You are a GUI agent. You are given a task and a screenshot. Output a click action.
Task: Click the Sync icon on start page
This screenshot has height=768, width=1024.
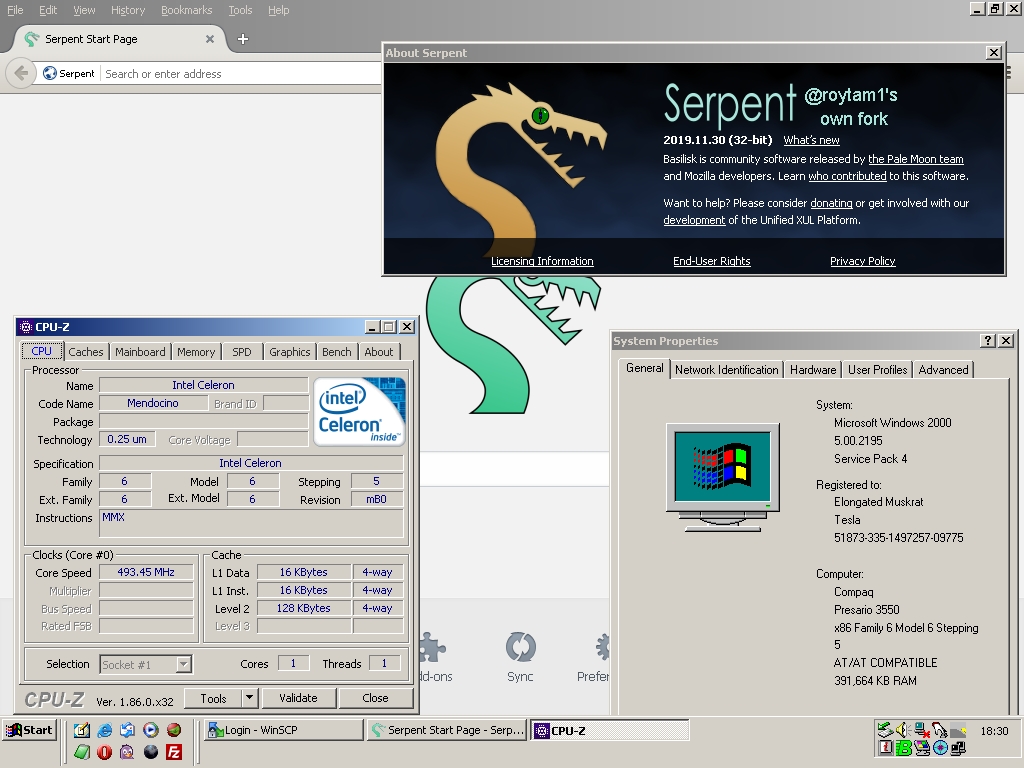(520, 648)
